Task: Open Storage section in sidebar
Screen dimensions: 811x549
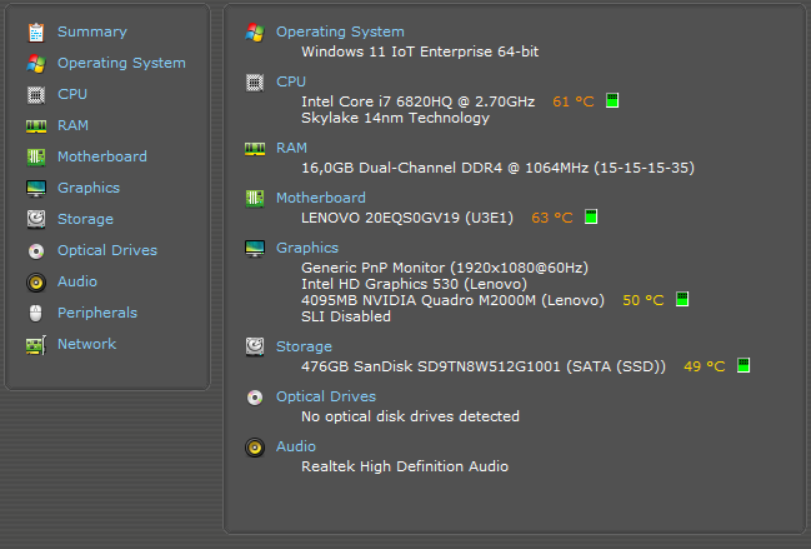Action: (85, 219)
